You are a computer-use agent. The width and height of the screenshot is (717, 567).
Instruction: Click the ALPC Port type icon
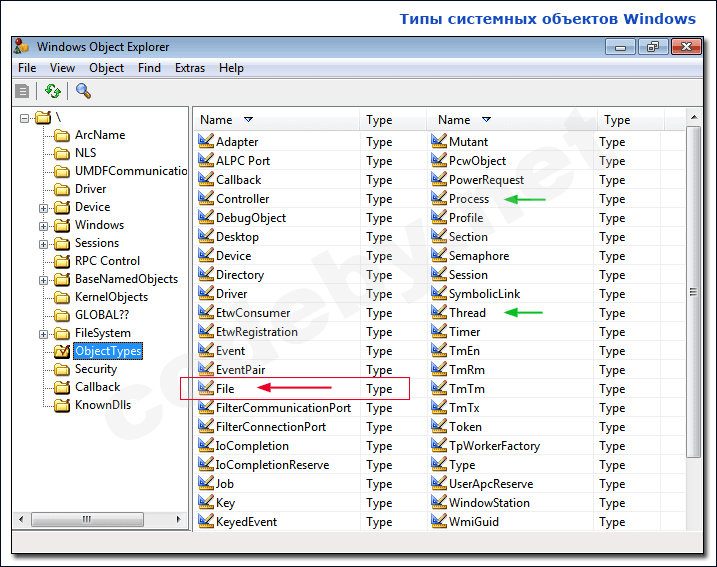click(x=206, y=160)
